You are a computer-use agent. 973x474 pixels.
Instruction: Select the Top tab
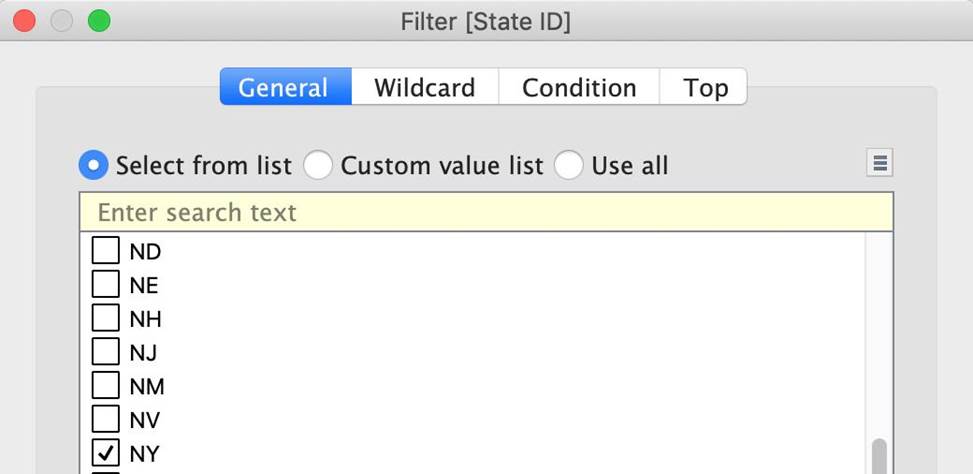click(x=705, y=87)
